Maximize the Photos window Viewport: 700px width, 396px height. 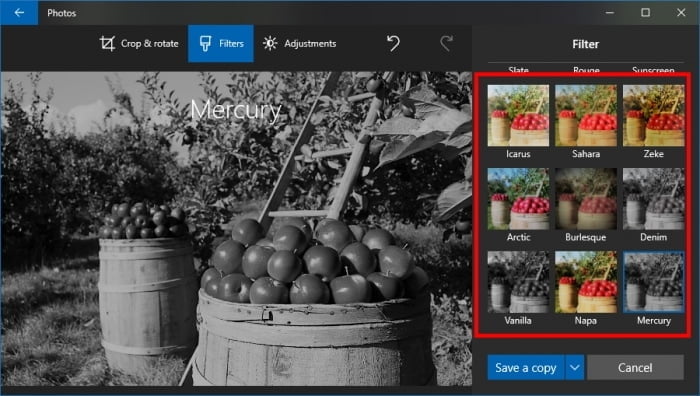(x=646, y=13)
